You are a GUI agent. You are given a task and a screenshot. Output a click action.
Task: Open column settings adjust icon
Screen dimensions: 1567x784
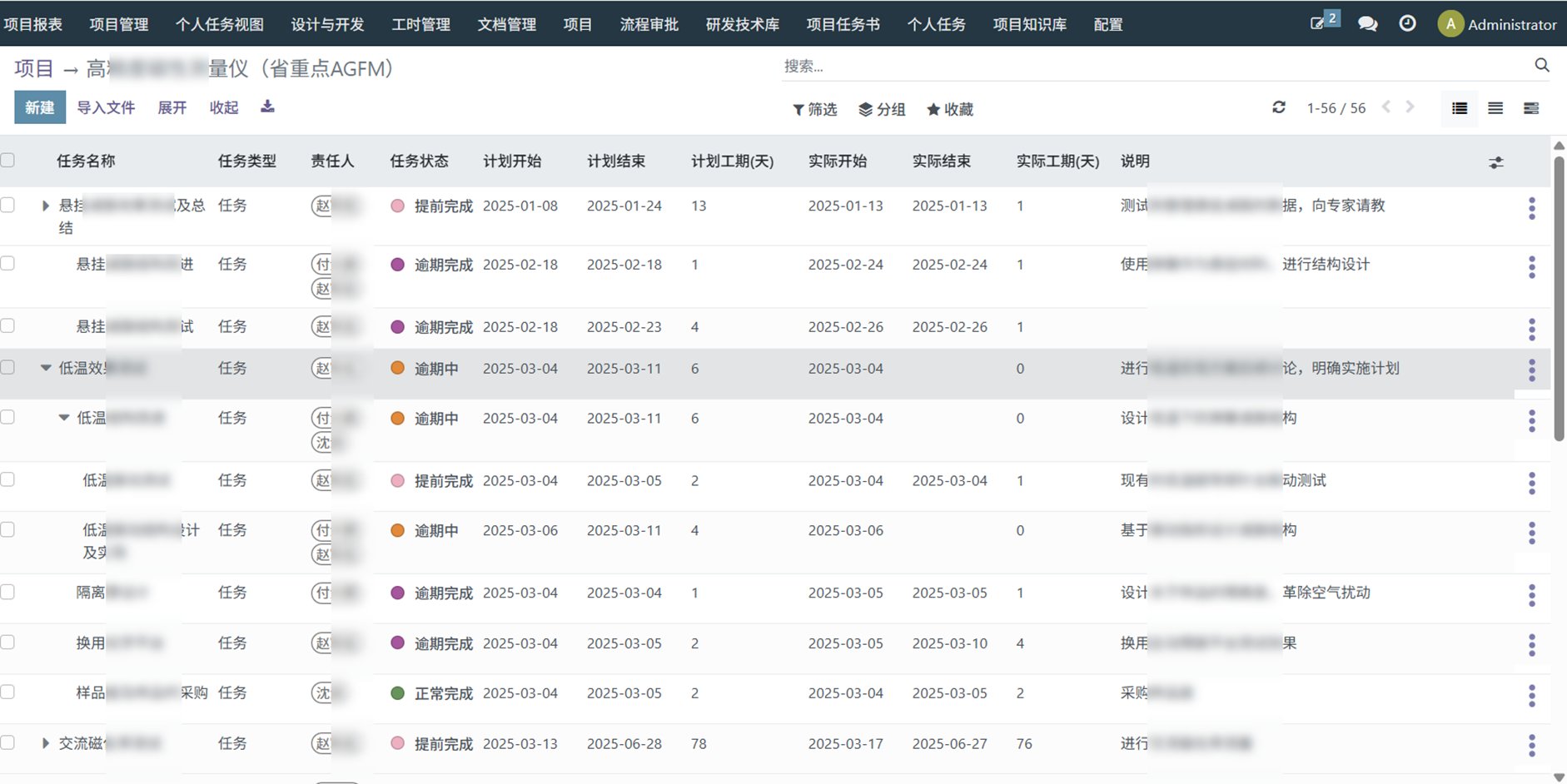pyautogui.click(x=1496, y=162)
